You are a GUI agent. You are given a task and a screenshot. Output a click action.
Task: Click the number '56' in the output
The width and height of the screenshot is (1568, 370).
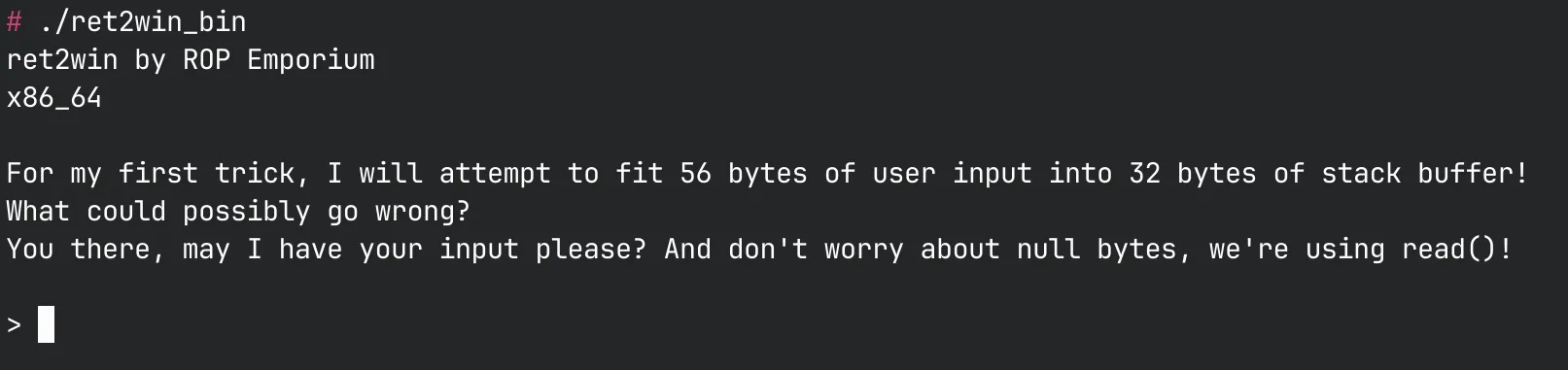[695, 173]
